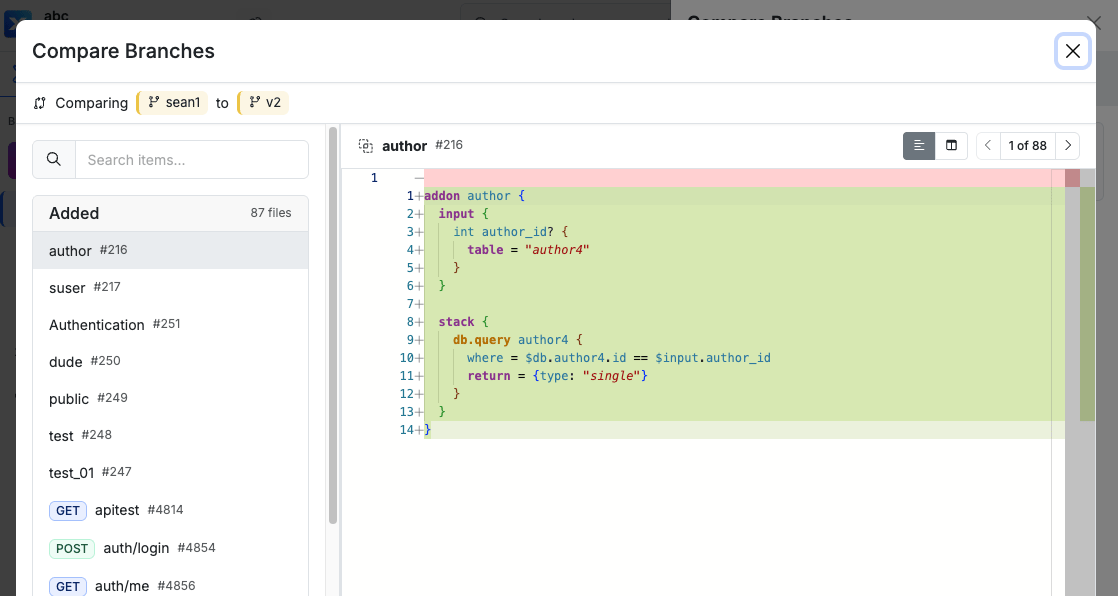This screenshot has height=596, width=1118.
Task: Open the test_01 #247 item
Action: 170,473
